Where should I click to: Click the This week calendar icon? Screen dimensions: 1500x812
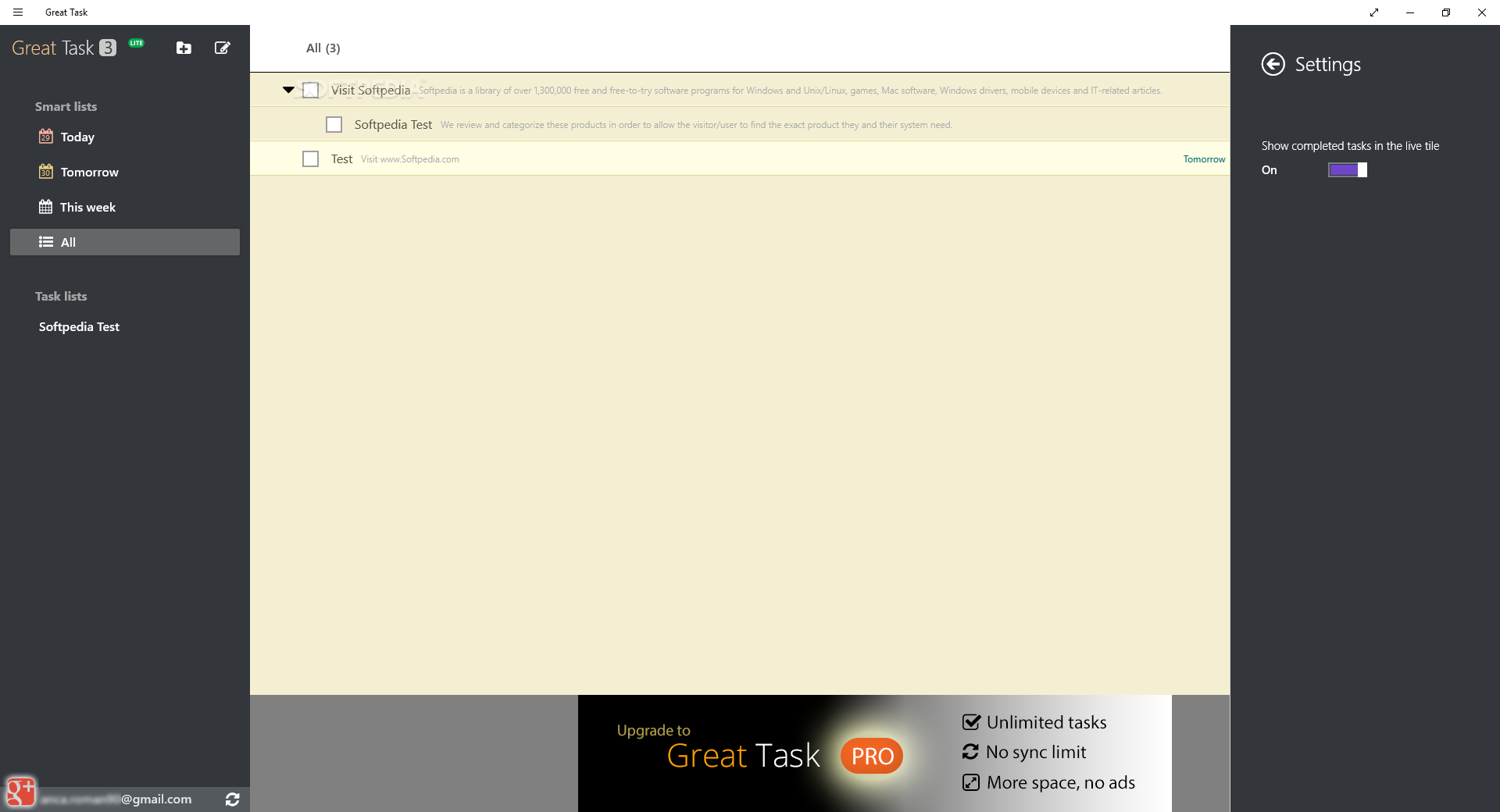pos(46,207)
